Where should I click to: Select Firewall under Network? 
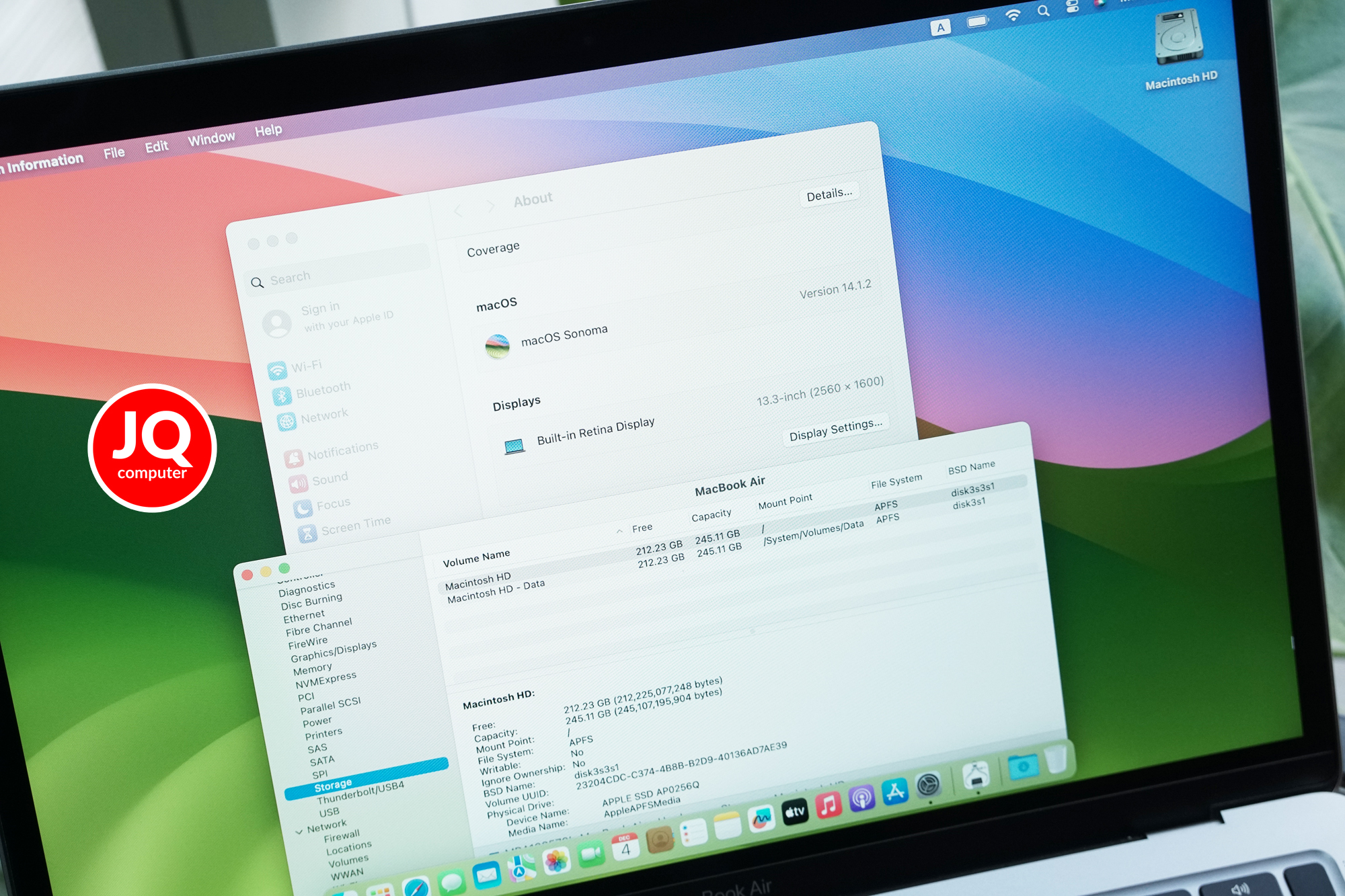pos(342,836)
